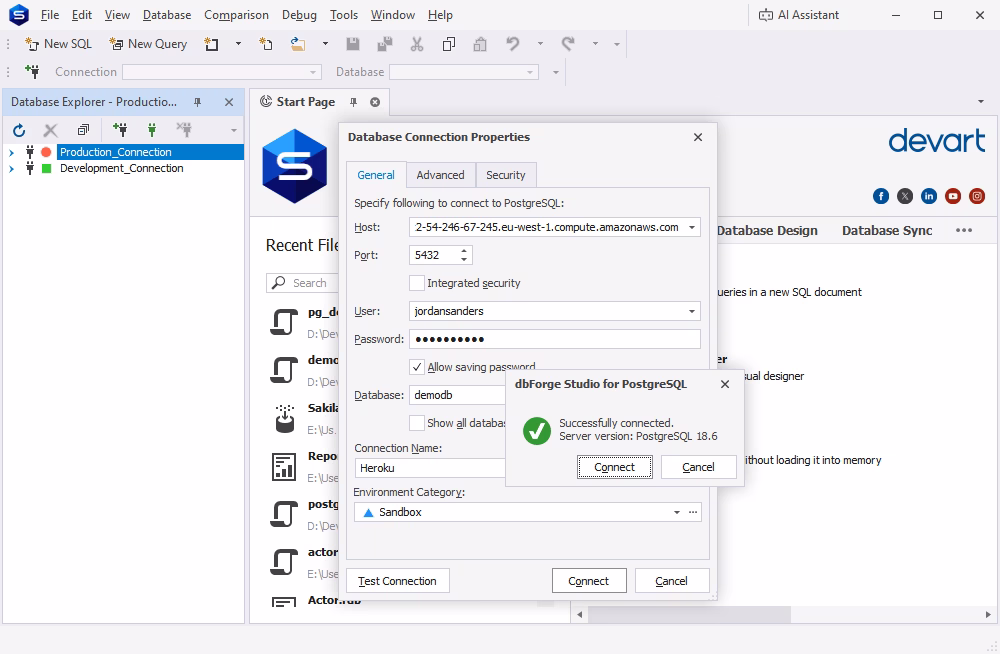The width and height of the screenshot is (1000, 654).
Task: Click Cancel in the success message dialog
Action: point(698,467)
